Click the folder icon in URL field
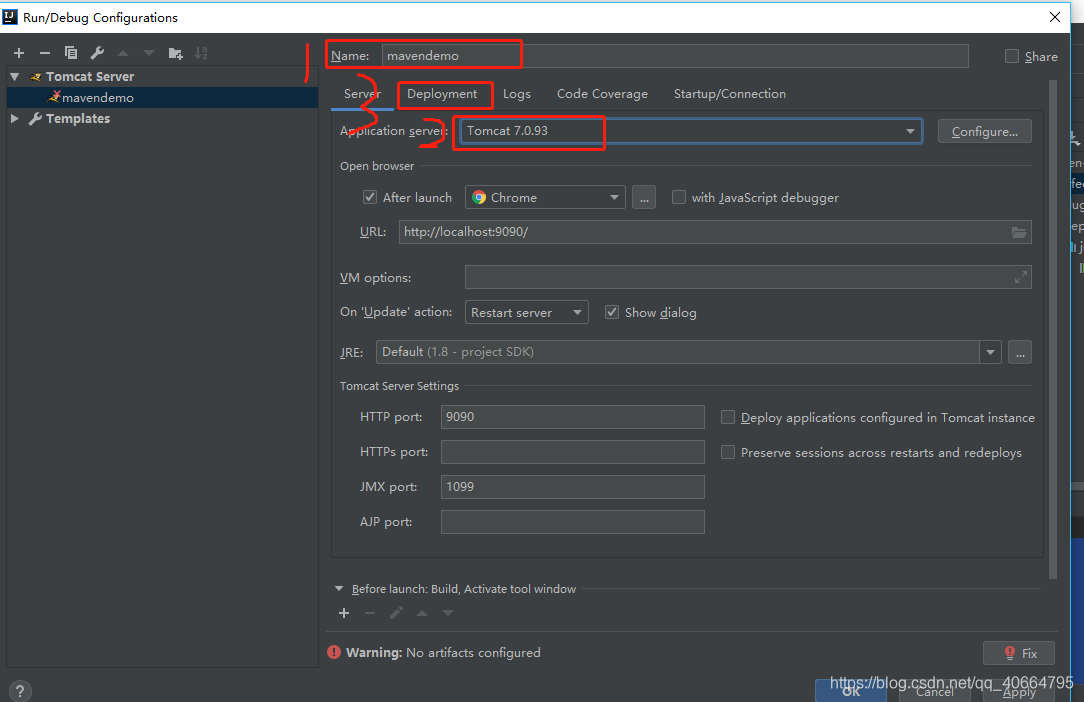The width and height of the screenshot is (1084, 702). coord(1019,232)
